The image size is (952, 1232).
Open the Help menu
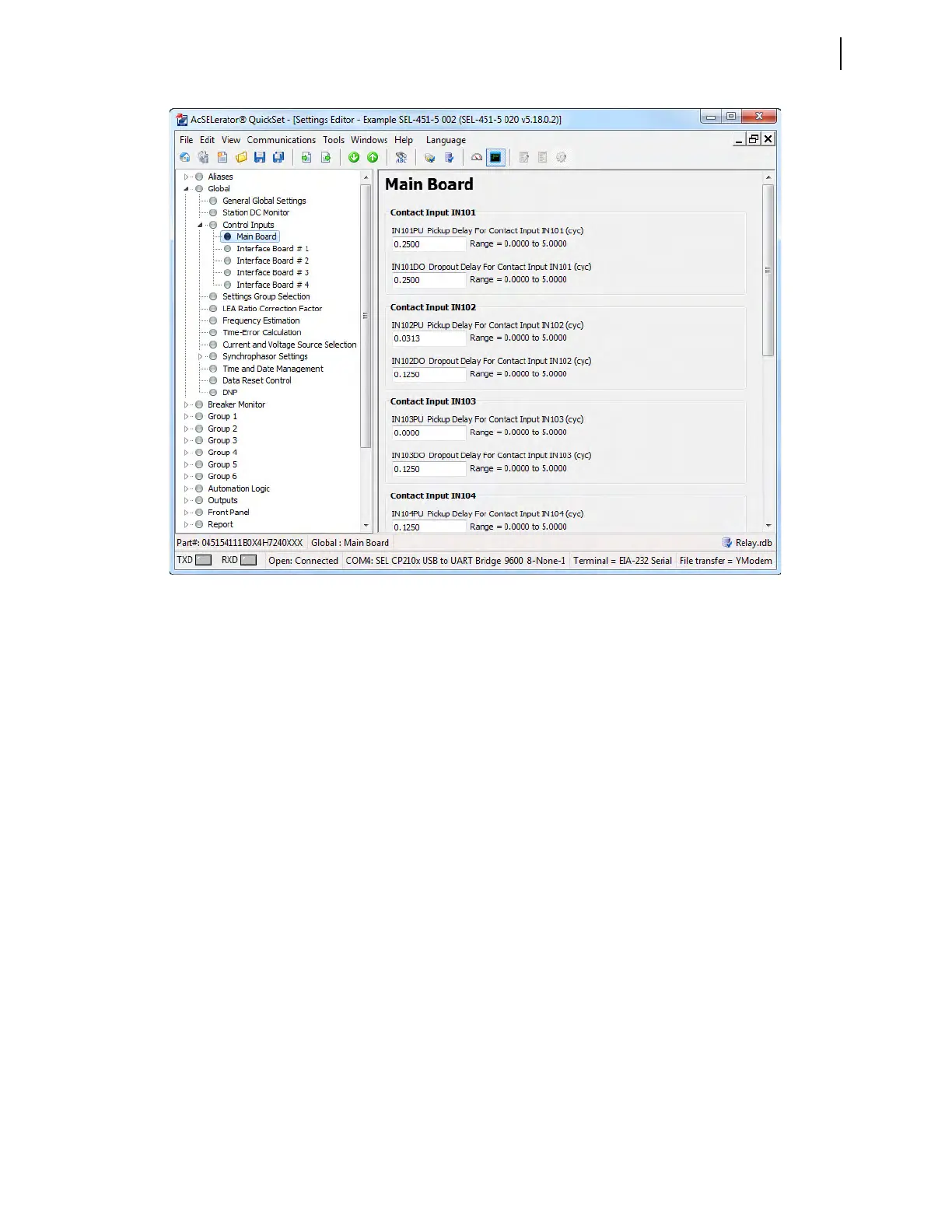pyautogui.click(x=404, y=140)
